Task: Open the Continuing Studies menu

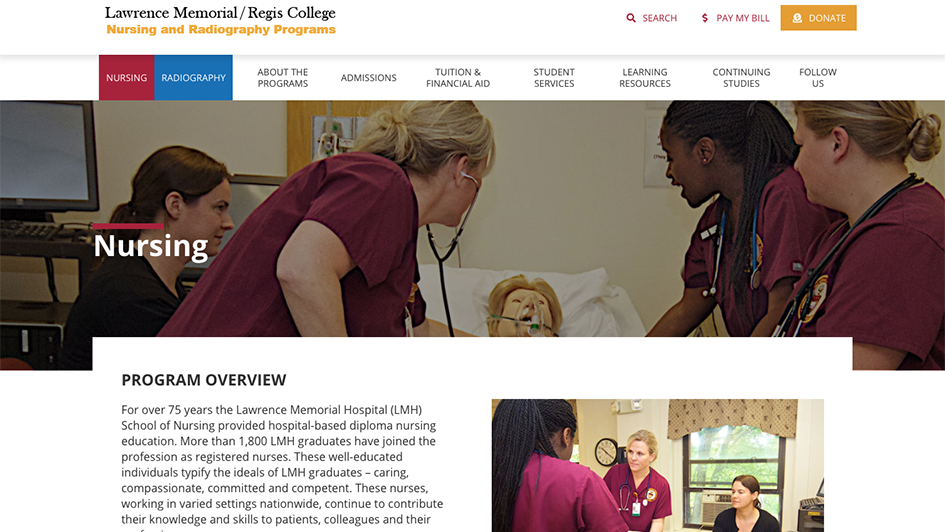Action: 741,78
